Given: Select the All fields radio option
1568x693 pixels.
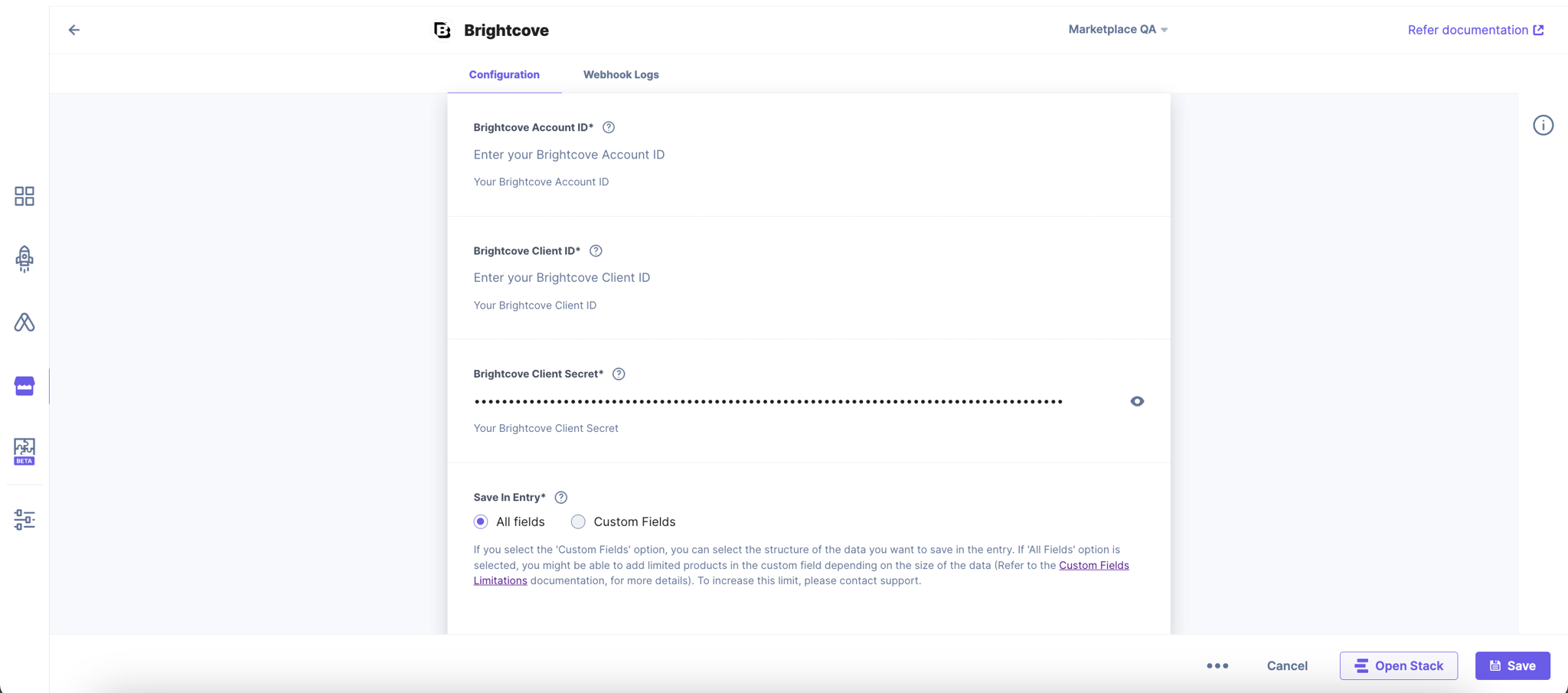Looking at the screenshot, I should pyautogui.click(x=481, y=521).
